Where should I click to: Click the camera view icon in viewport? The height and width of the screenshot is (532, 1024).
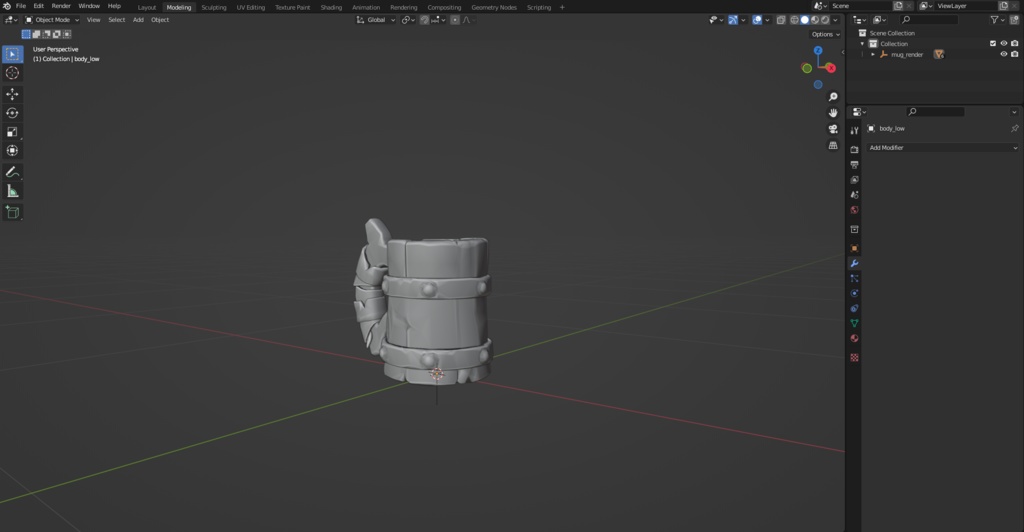833,129
